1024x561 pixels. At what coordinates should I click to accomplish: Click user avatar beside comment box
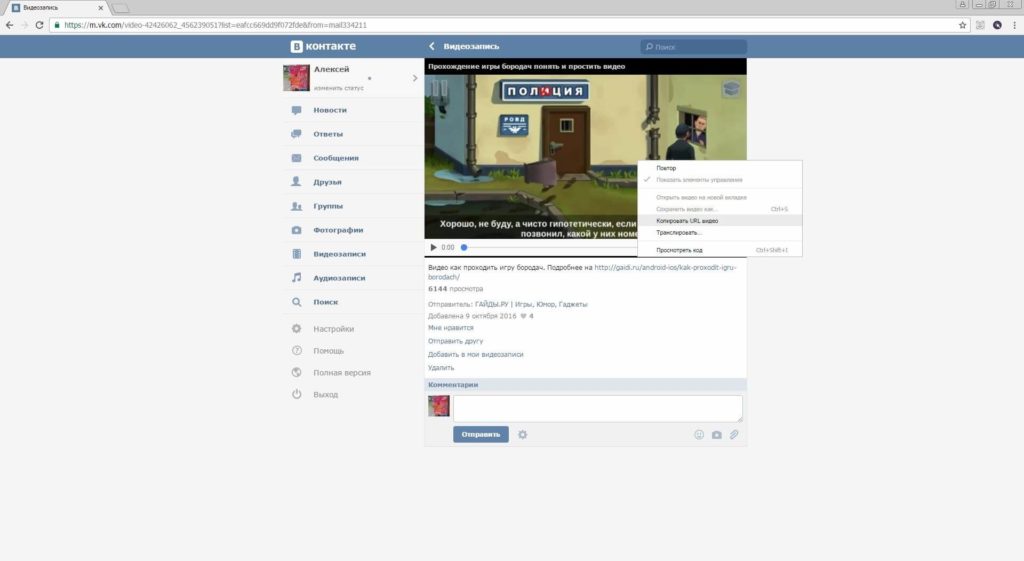click(439, 406)
